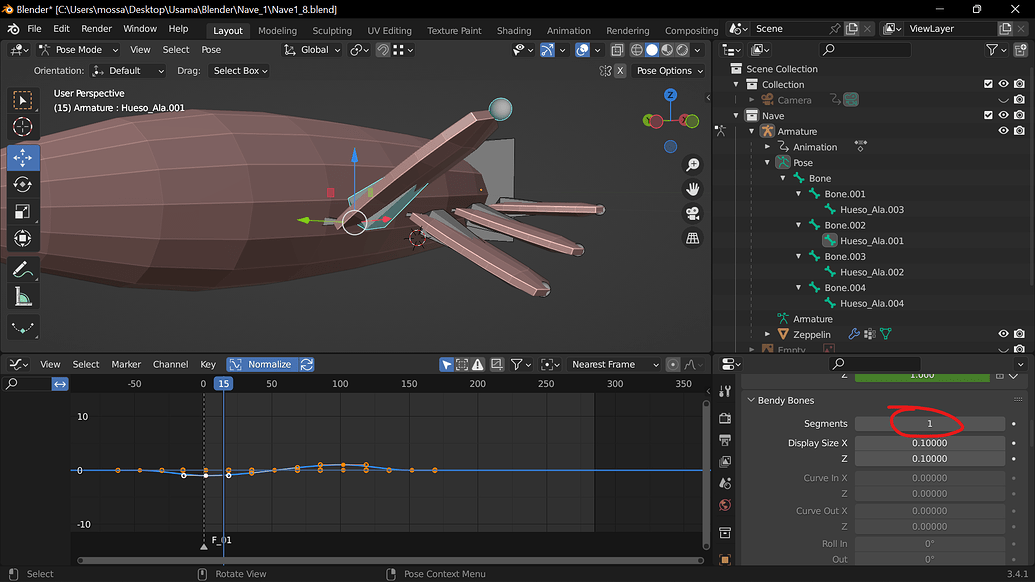
Task: Select the Scale tool
Action: point(22,211)
